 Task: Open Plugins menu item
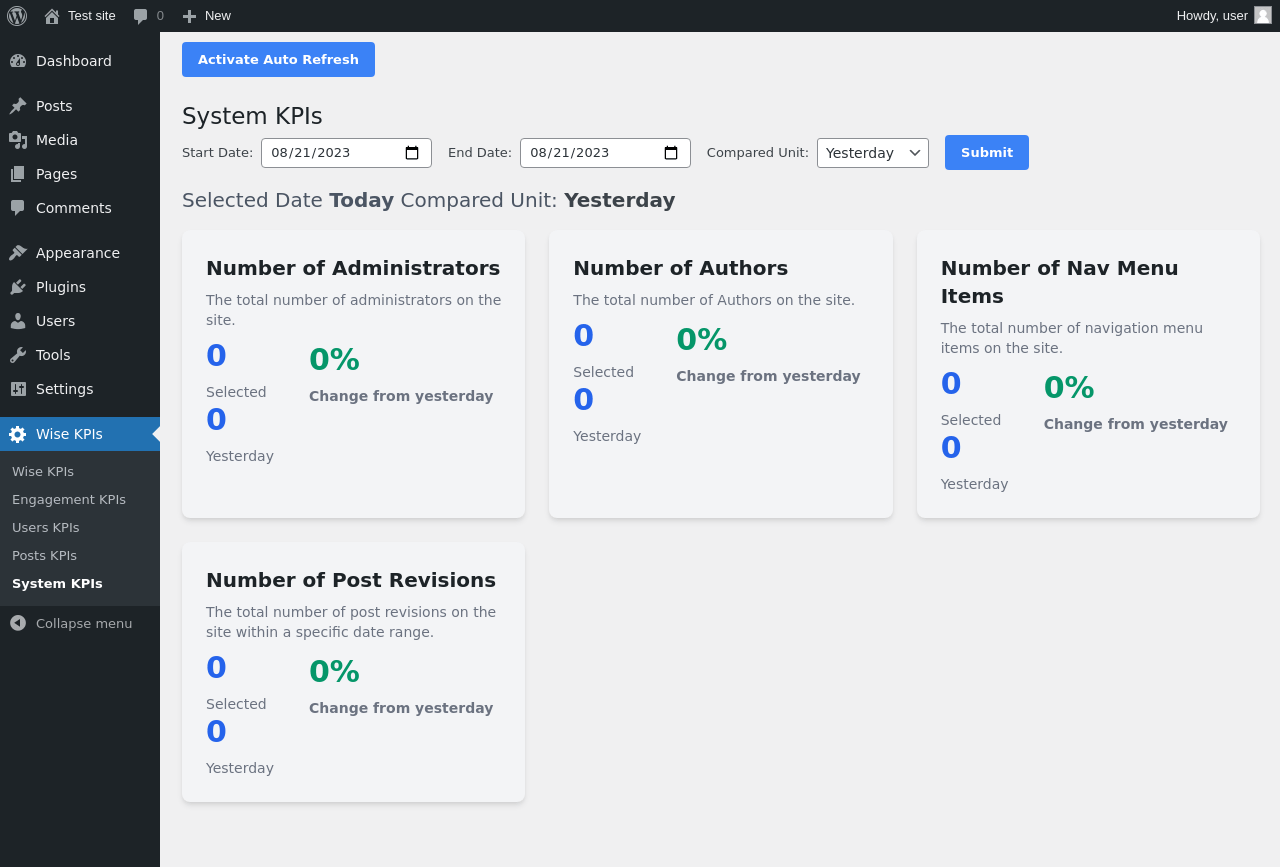coord(80,287)
